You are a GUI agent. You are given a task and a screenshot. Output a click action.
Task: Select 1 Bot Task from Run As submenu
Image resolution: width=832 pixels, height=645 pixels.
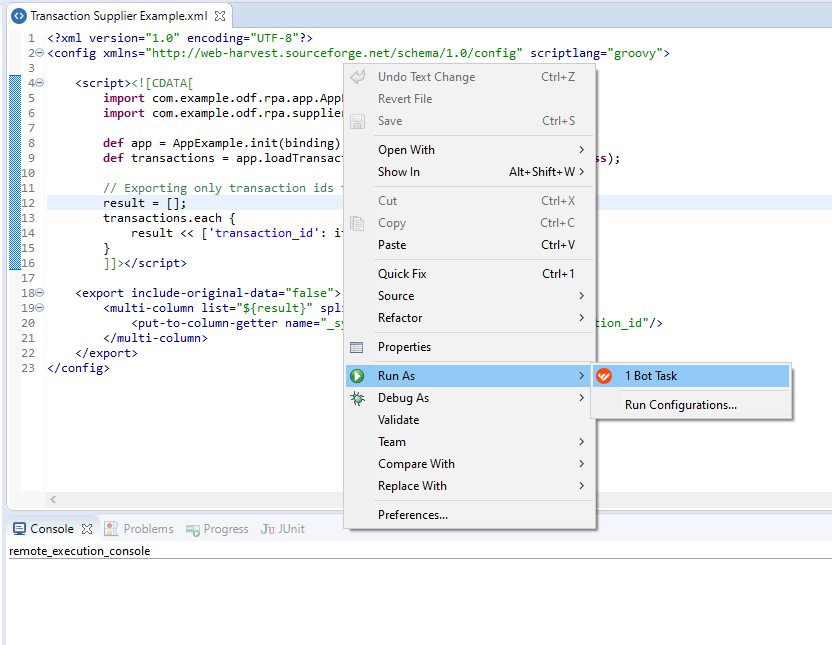pyautogui.click(x=691, y=376)
